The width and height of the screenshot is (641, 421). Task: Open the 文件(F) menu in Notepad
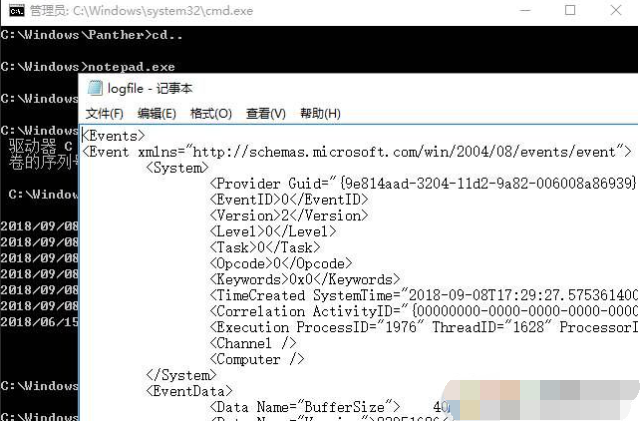pyautogui.click(x=104, y=113)
